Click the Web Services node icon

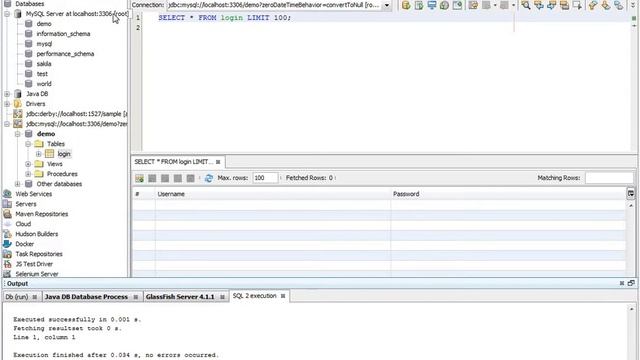(7, 194)
